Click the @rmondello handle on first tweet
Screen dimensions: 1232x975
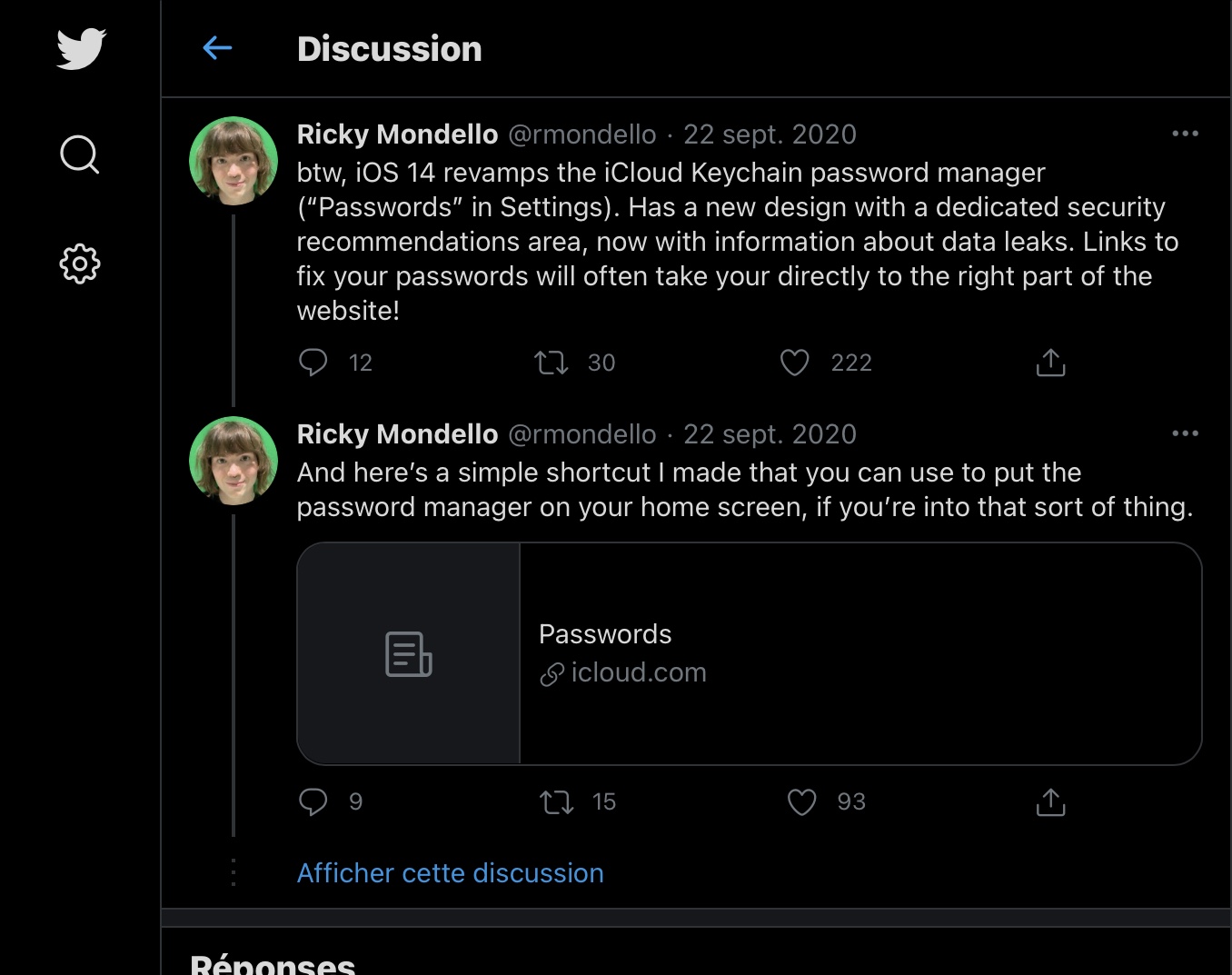581,134
